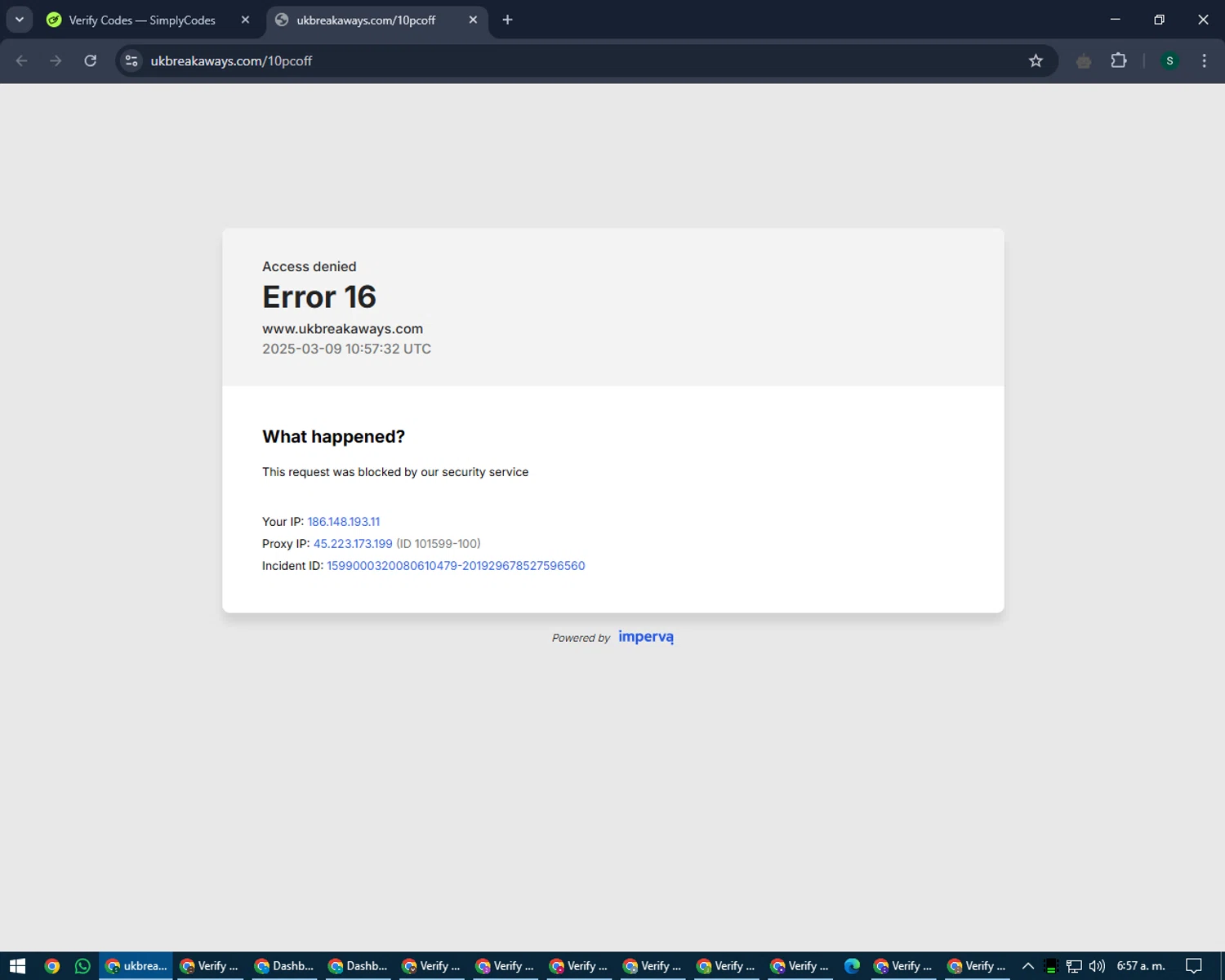Open the first Dashb... taskbar window

(x=283, y=966)
